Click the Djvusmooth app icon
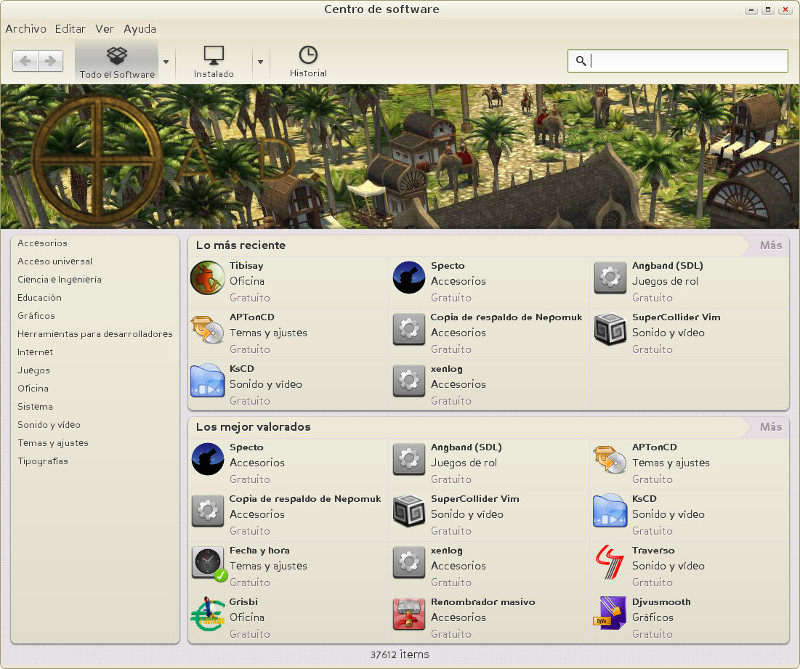The width and height of the screenshot is (800, 669). pos(610,614)
